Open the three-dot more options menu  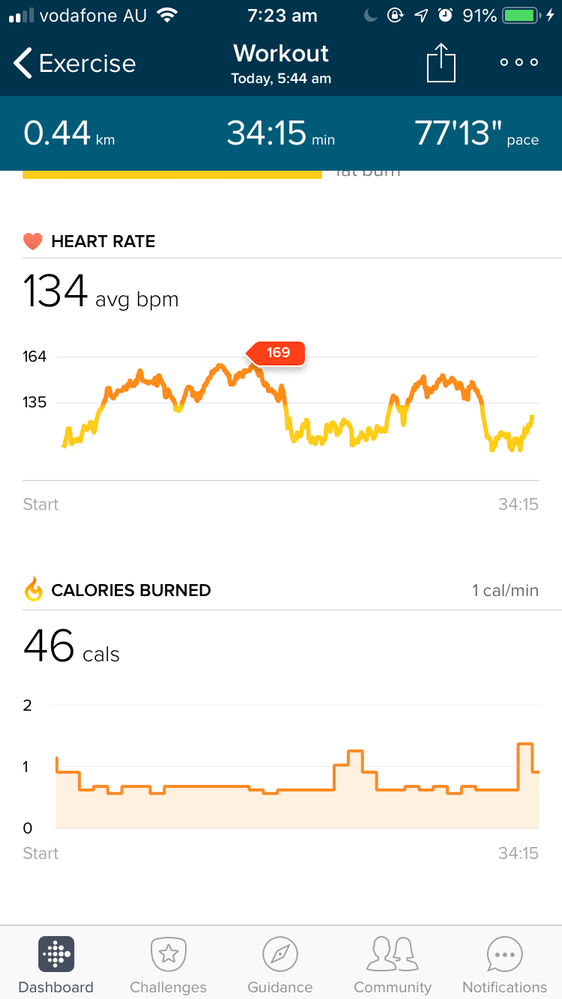(x=519, y=62)
